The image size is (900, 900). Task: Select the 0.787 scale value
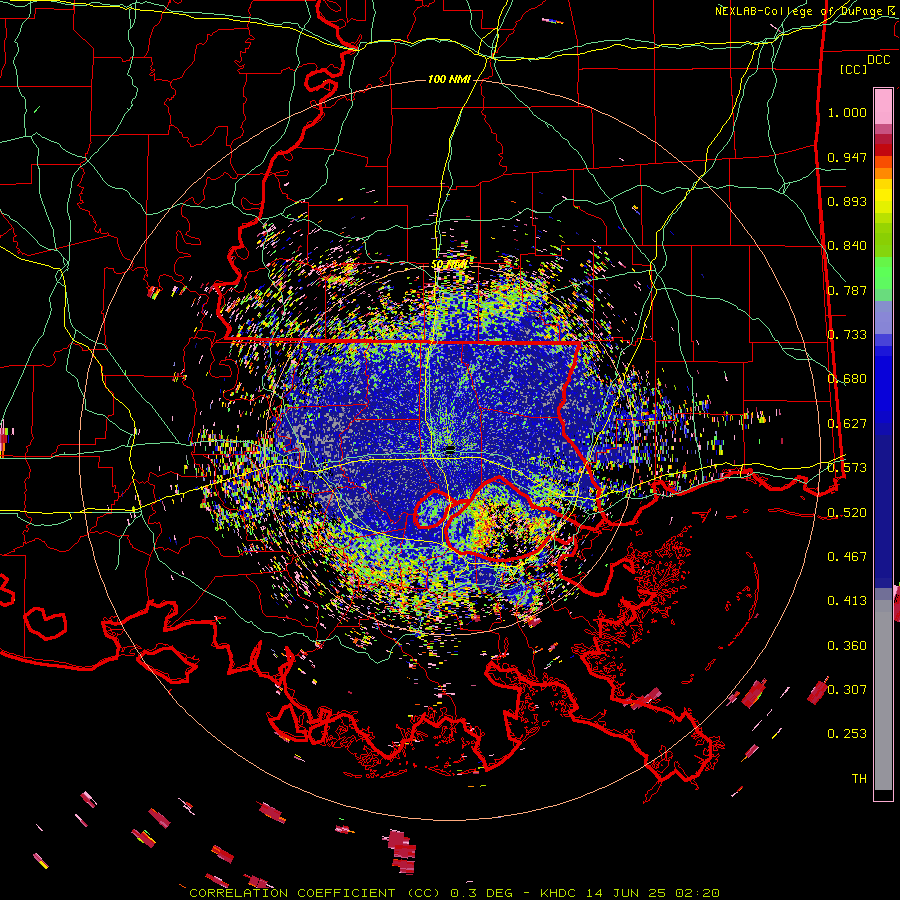[x=847, y=290]
